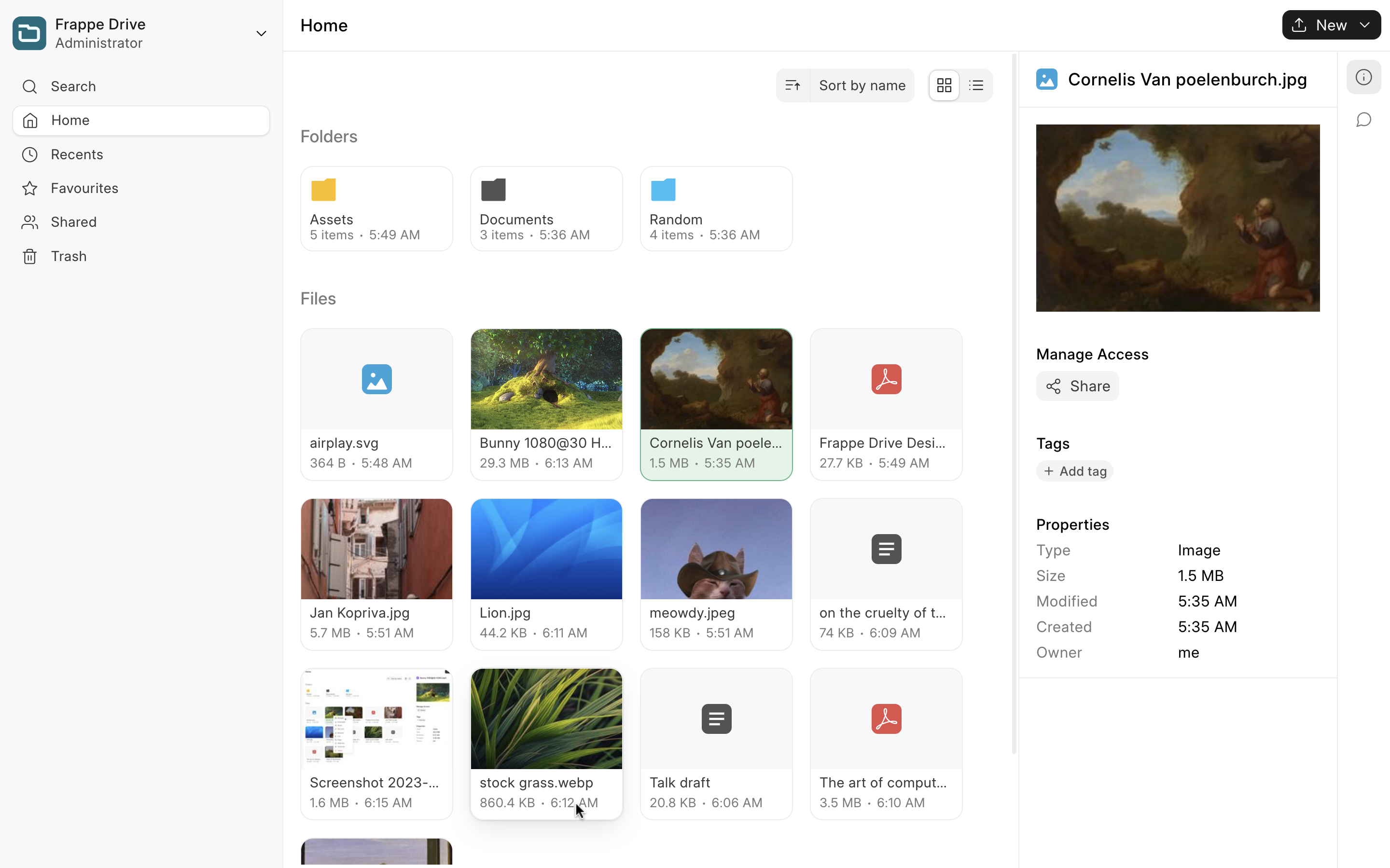Viewport: 1390px width, 868px height.
Task: Switch to grid view
Action: [944, 85]
